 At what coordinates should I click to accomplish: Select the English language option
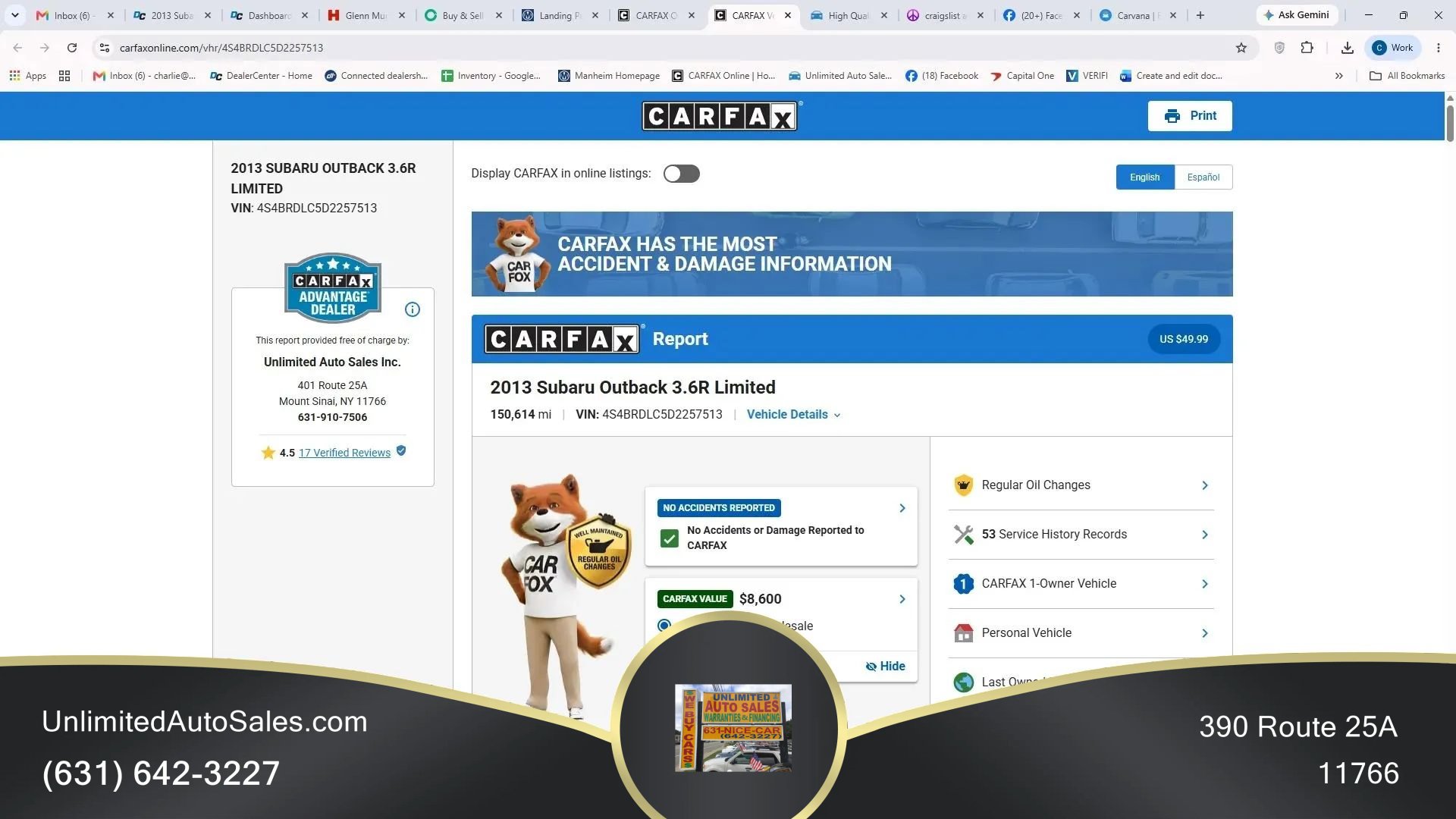[1144, 177]
